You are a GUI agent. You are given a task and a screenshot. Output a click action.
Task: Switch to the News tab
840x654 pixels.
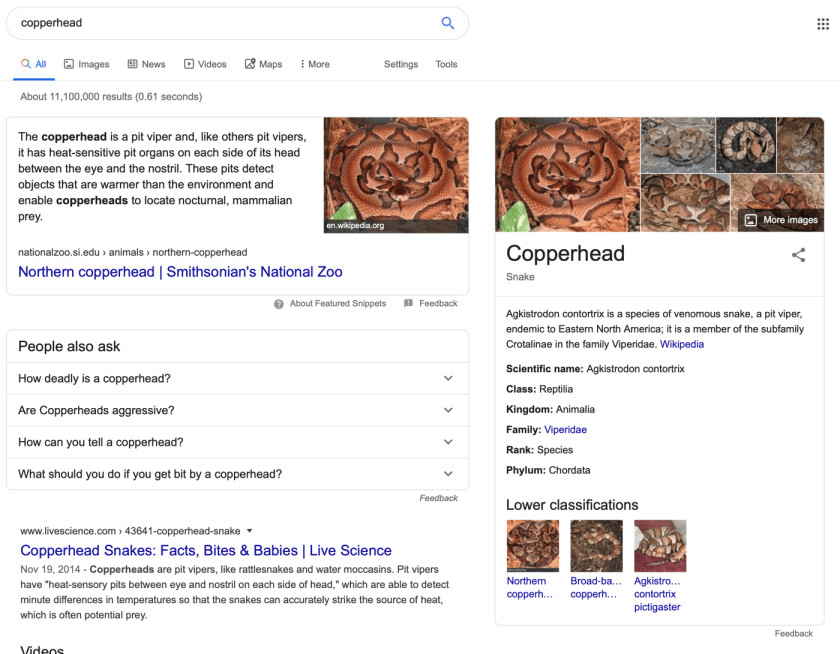coord(146,64)
